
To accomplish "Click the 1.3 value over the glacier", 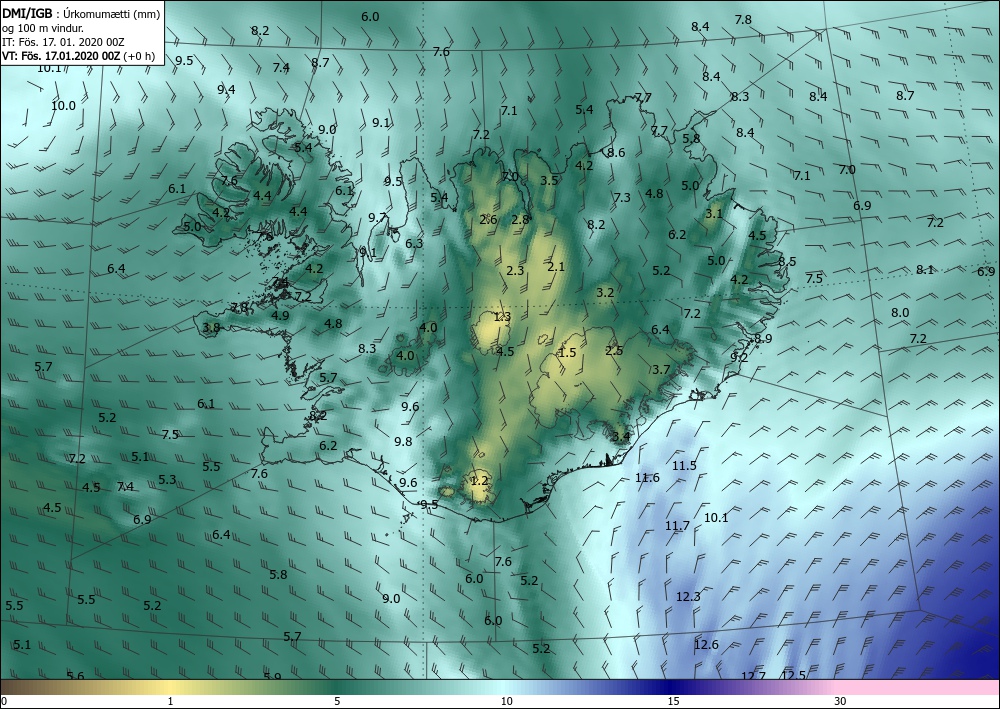I will [x=502, y=317].
